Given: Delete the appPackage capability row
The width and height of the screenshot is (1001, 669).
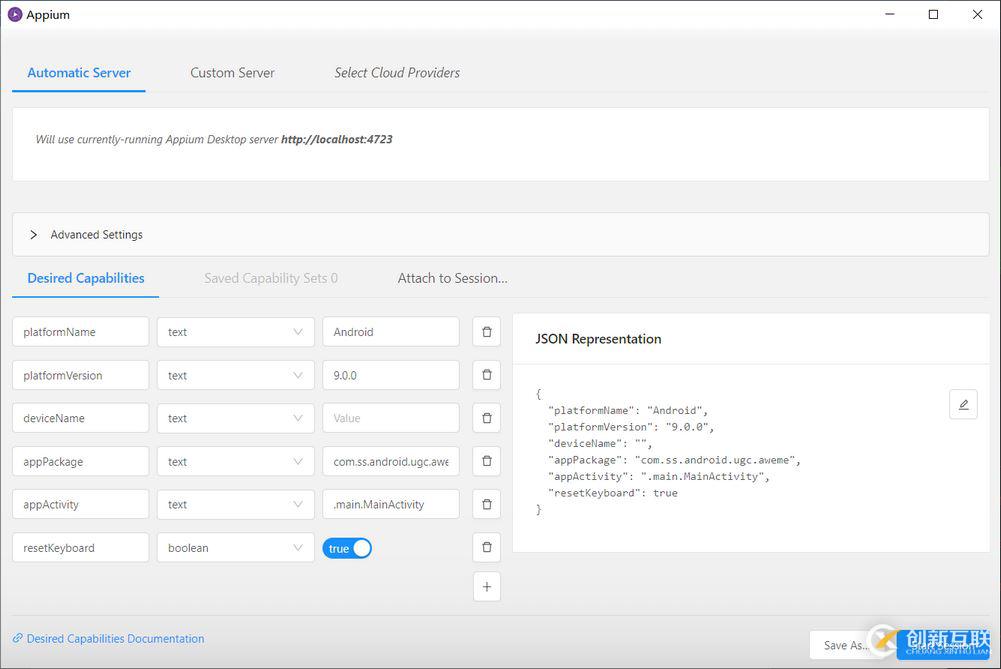Looking at the screenshot, I should point(487,461).
